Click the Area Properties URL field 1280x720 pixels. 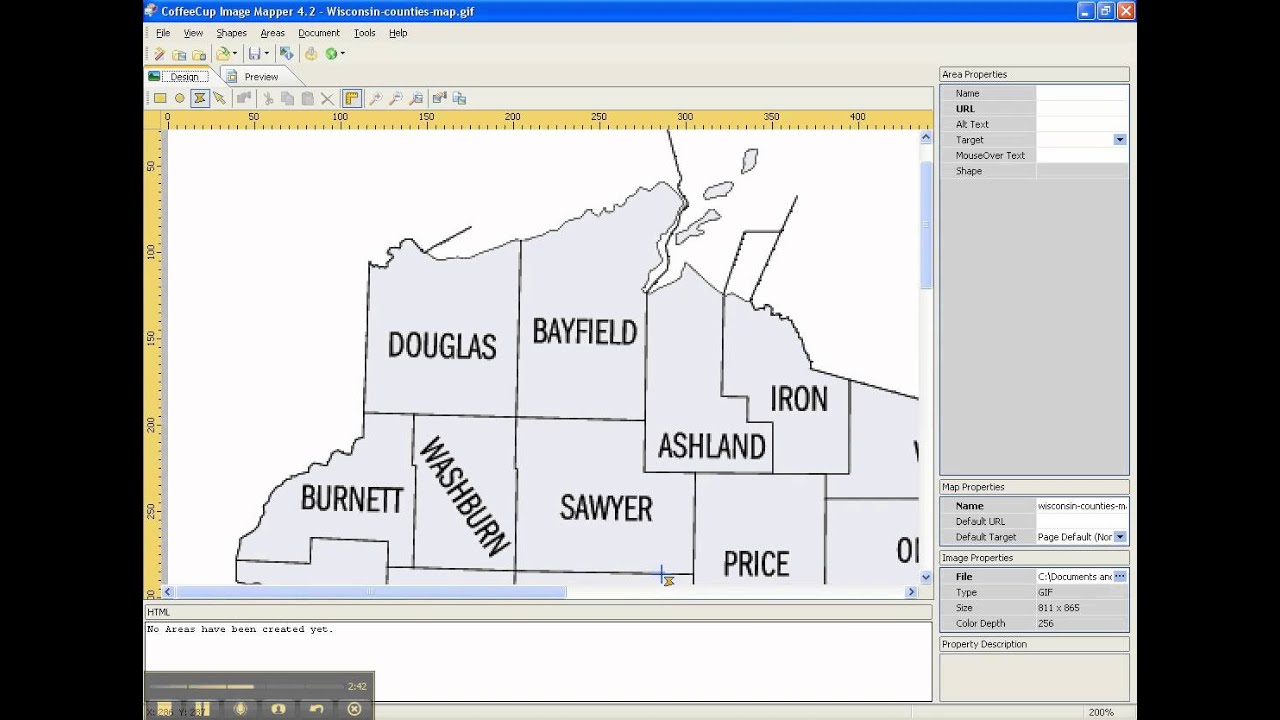[1082, 109]
